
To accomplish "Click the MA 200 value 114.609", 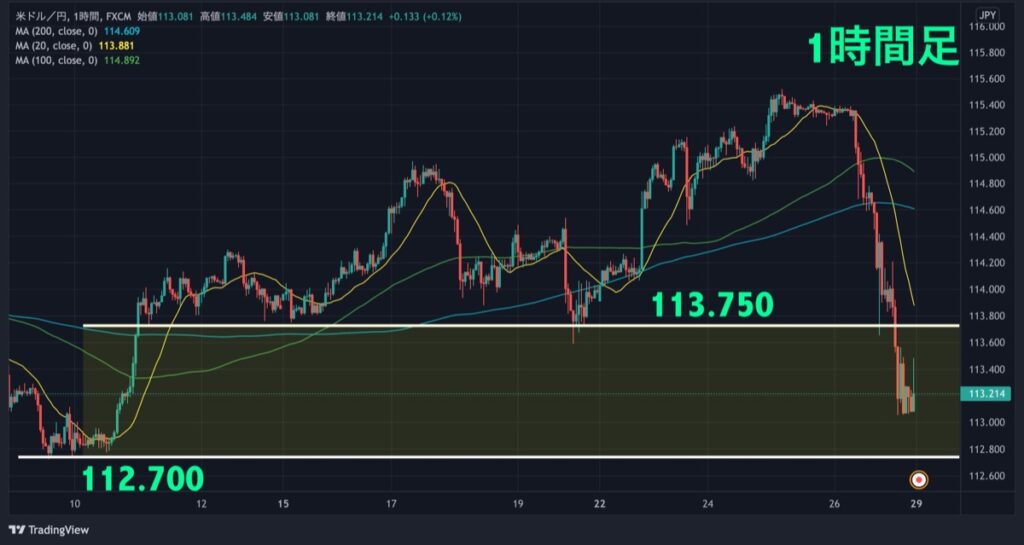I will coord(122,31).
